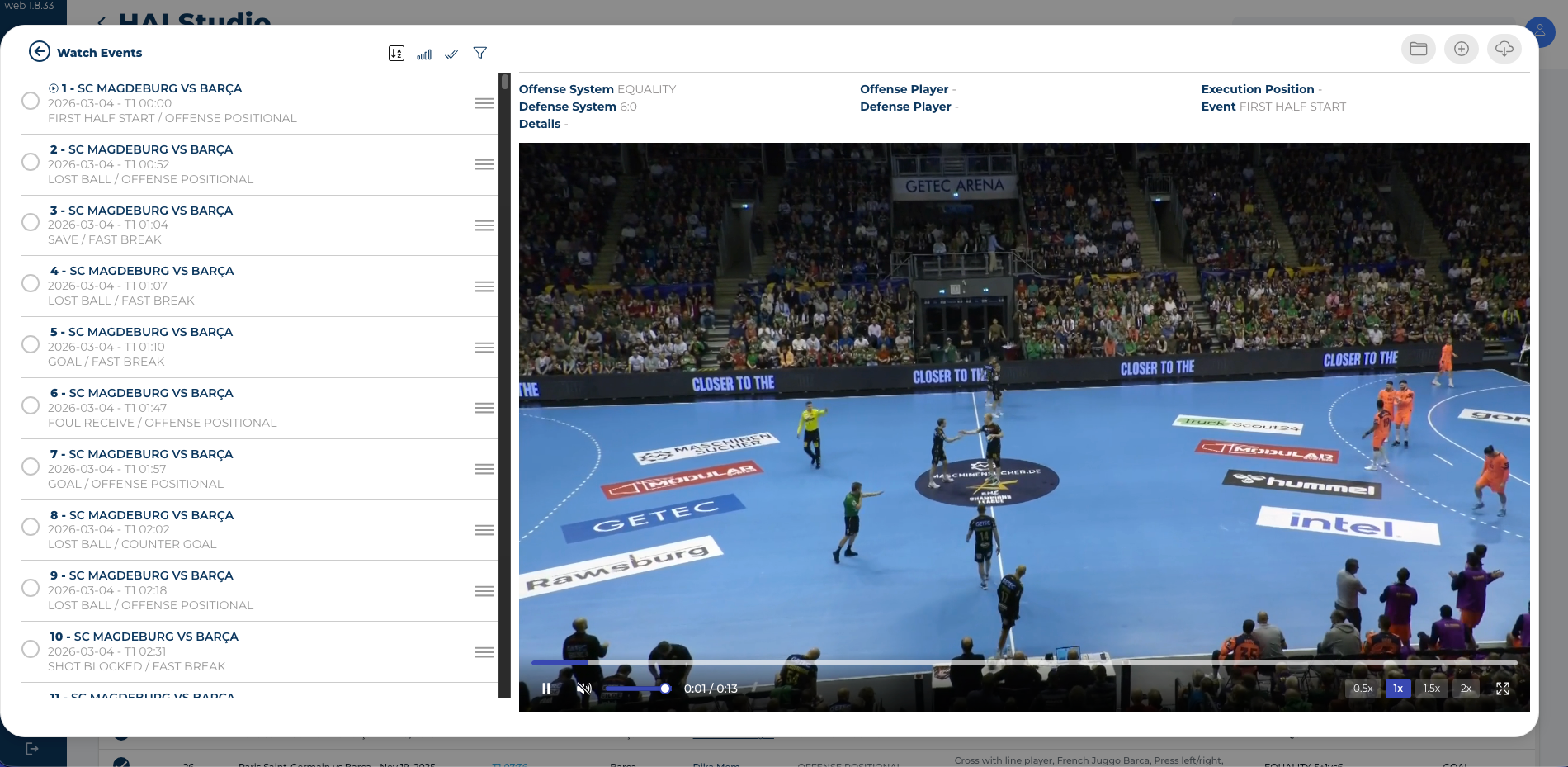
Task: Set playback speed to 2x
Action: 1466,689
